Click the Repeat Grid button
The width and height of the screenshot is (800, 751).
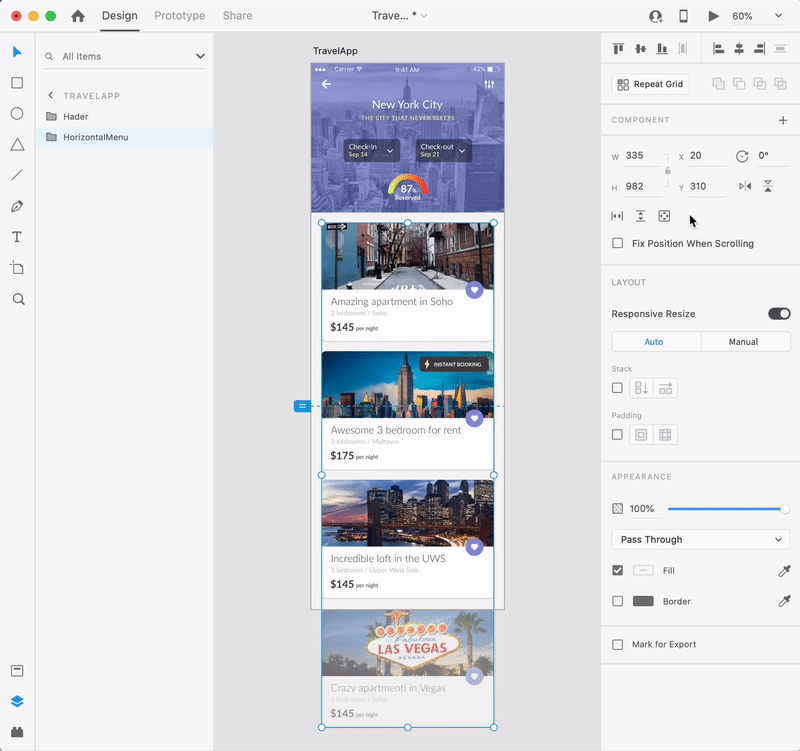point(651,85)
